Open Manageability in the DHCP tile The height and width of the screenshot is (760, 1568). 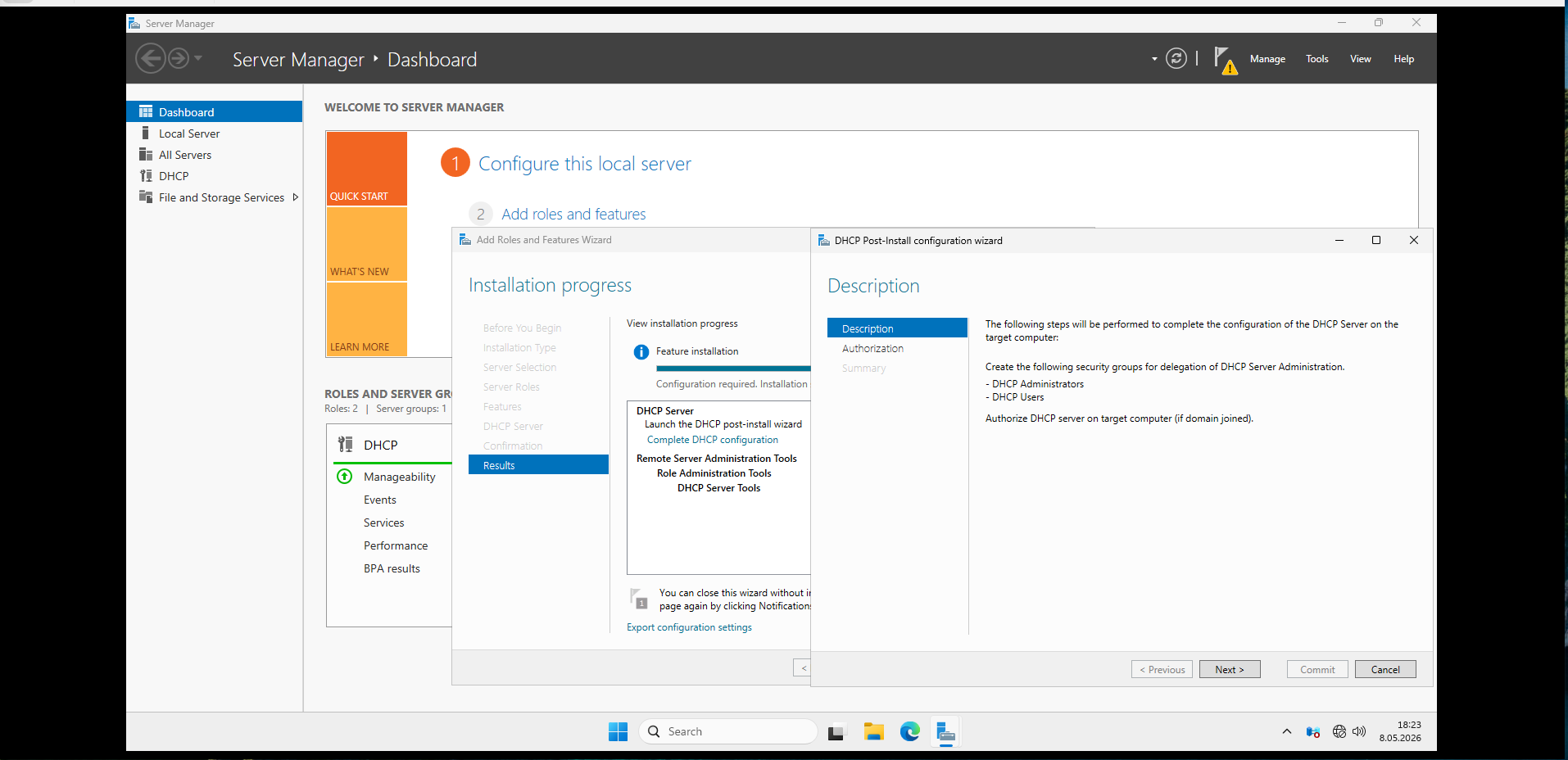point(400,477)
